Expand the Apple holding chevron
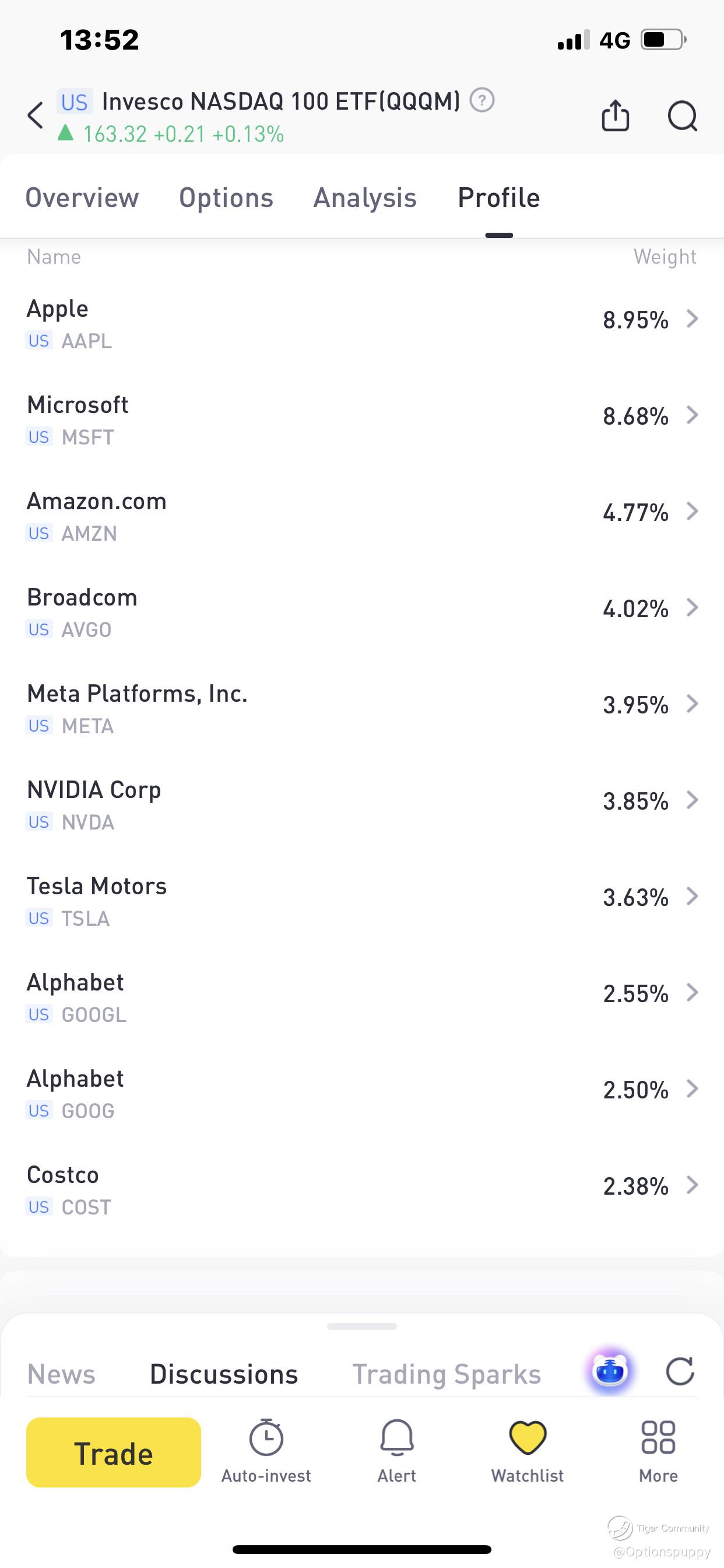Screen dimensions: 724x1568 [692, 318]
